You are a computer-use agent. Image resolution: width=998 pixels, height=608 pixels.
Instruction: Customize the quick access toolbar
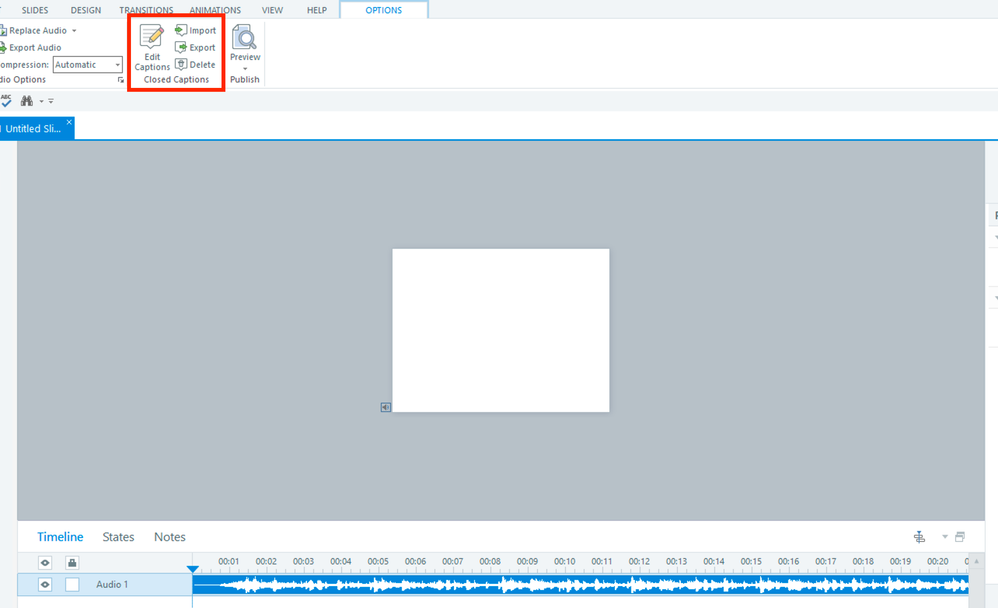[51, 101]
